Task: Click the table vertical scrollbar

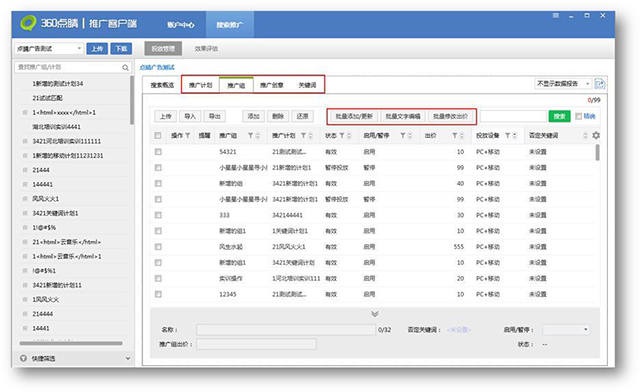Action: (x=598, y=152)
